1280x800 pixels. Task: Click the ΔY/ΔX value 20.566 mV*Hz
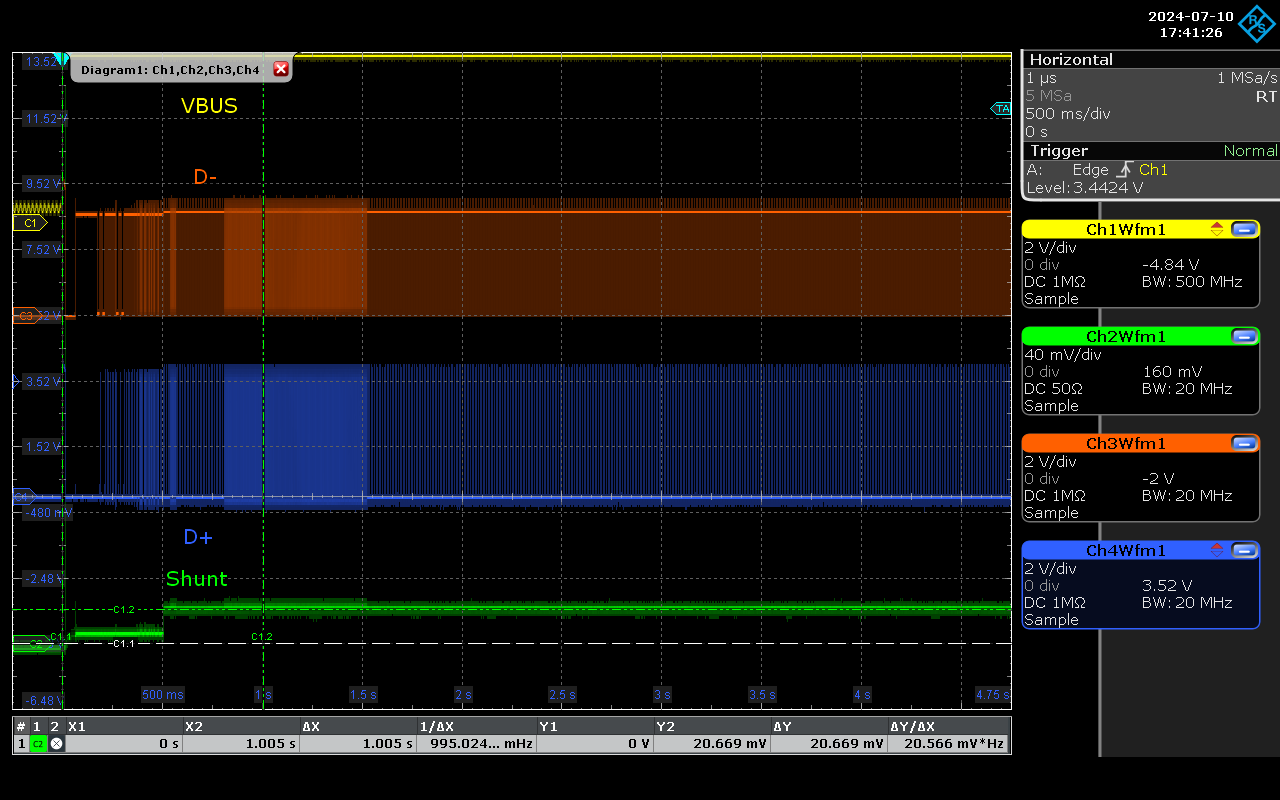pos(947,744)
